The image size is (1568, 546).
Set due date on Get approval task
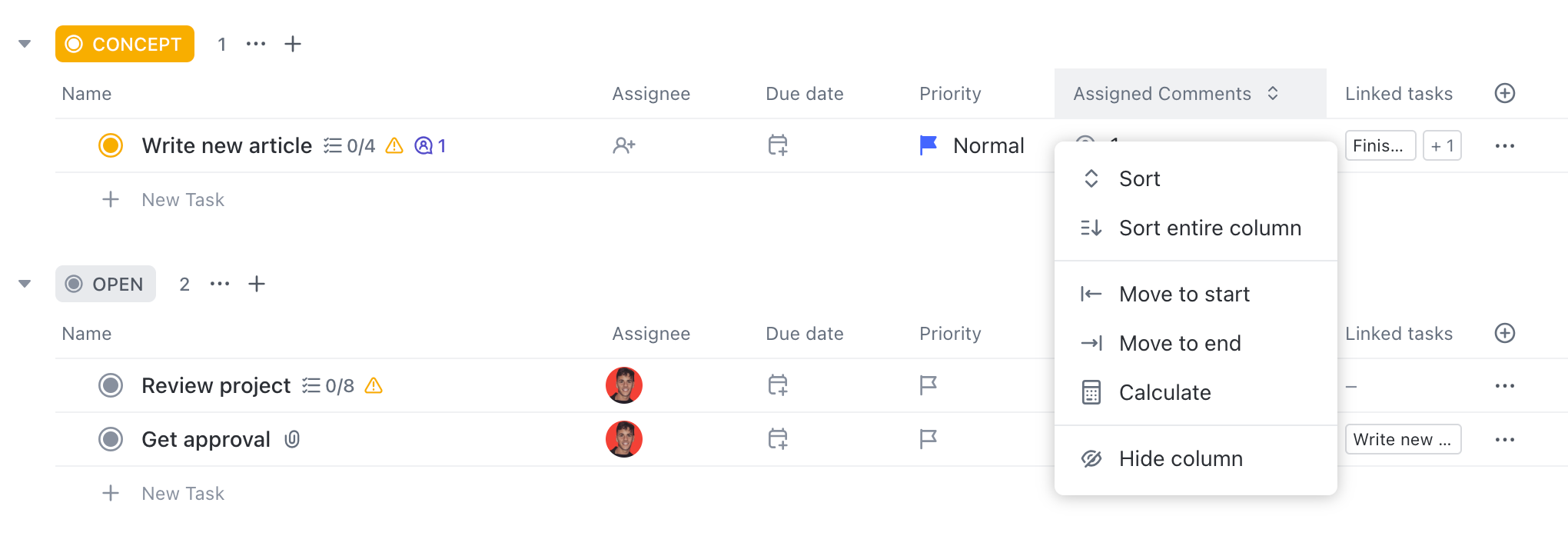(778, 439)
